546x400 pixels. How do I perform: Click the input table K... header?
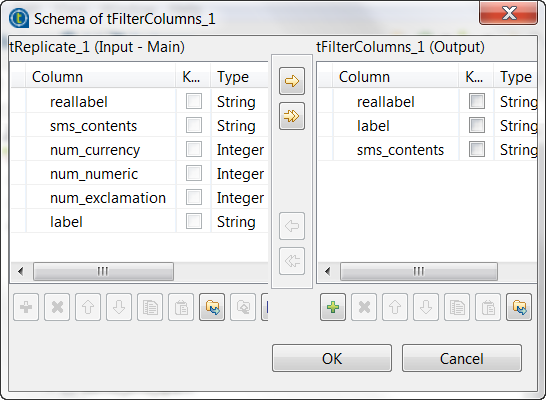tap(193, 77)
